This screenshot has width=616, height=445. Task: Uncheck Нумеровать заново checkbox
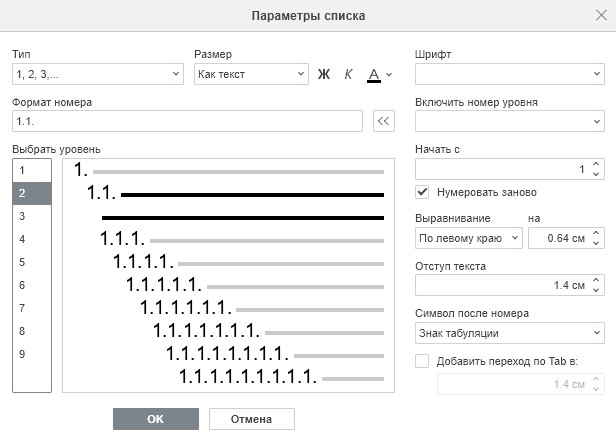click(x=422, y=192)
